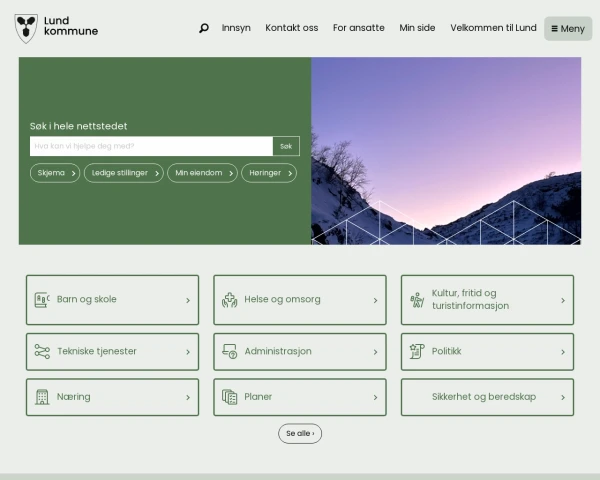The image size is (600, 480).
Task: Go to the Min side link
Action: pos(417,28)
